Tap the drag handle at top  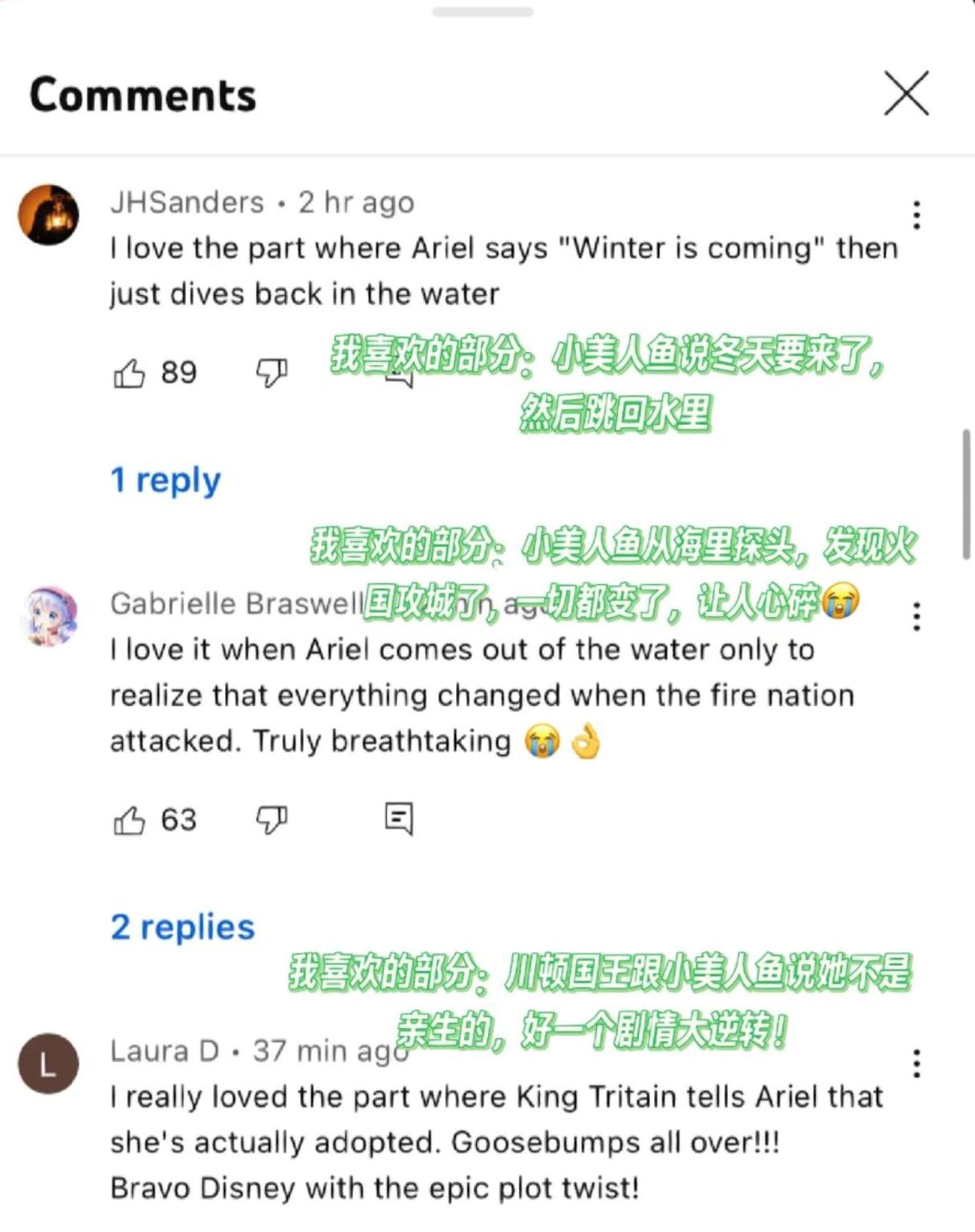483,12
